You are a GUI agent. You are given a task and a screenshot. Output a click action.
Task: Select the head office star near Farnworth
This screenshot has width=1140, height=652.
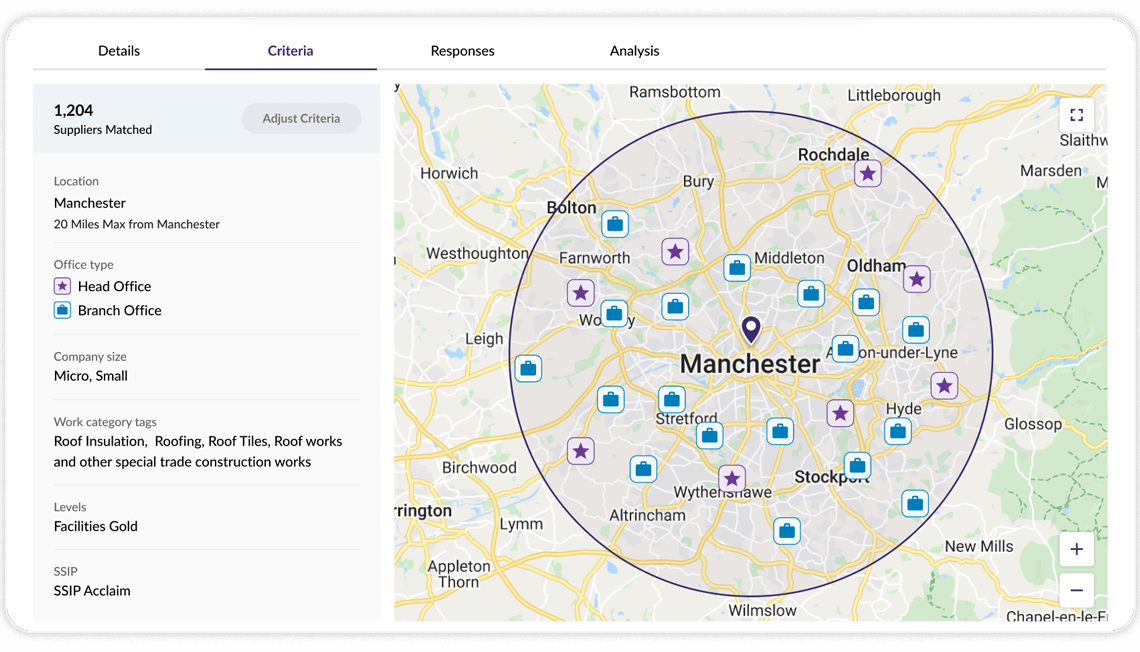[x=675, y=252]
